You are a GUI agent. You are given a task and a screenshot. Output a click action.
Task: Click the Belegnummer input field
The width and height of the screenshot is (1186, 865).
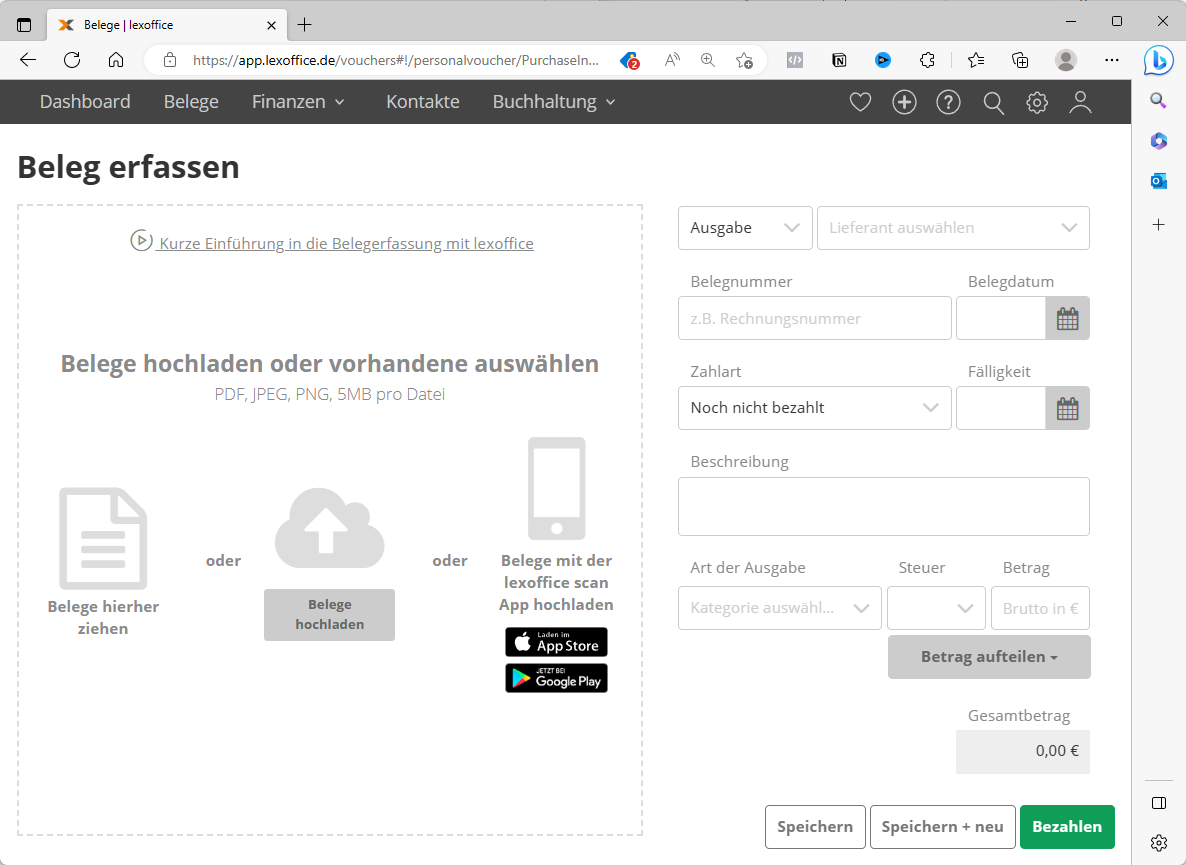[814, 318]
